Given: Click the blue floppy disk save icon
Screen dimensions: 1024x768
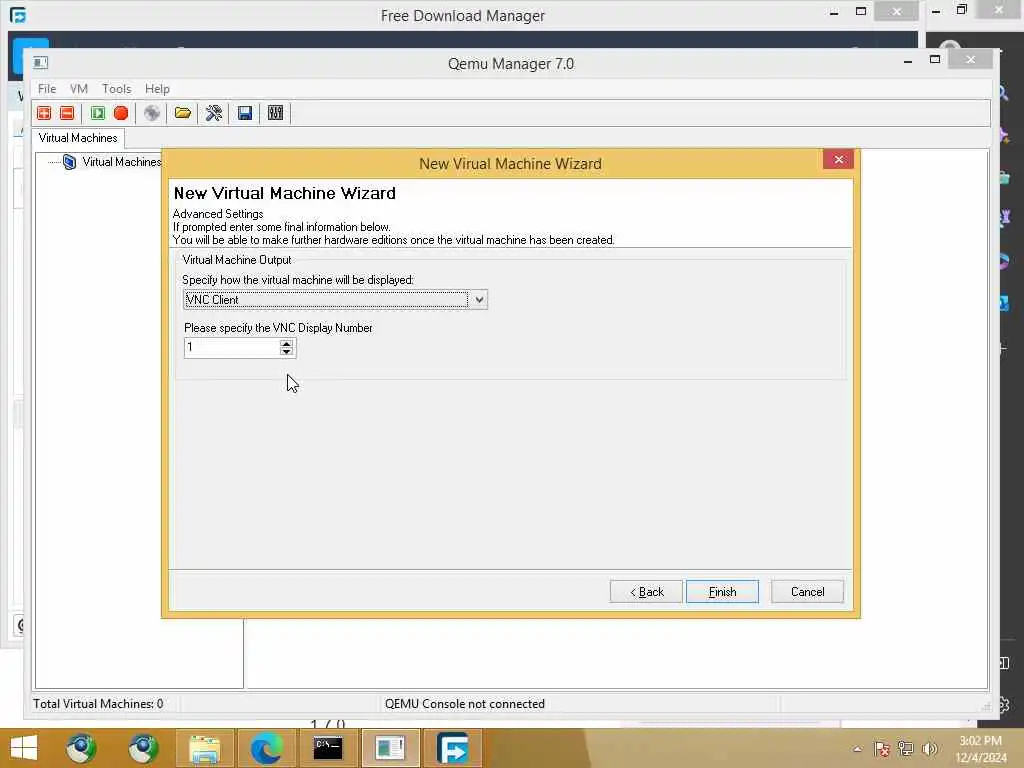Looking at the screenshot, I should pyautogui.click(x=245, y=113).
